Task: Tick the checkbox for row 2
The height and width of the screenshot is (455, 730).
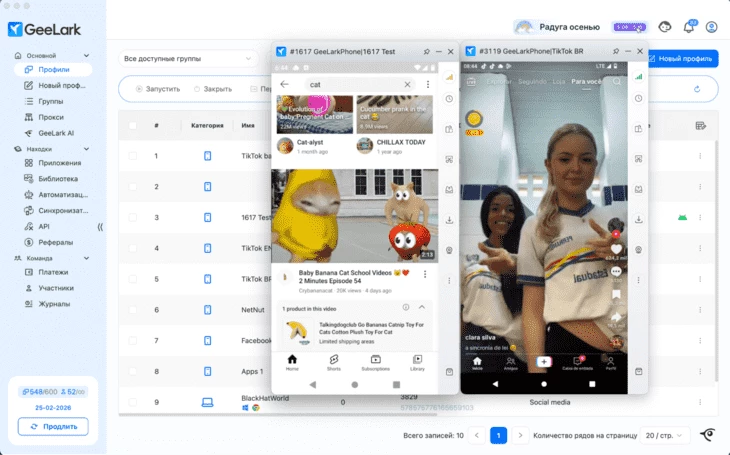Action: tap(133, 187)
